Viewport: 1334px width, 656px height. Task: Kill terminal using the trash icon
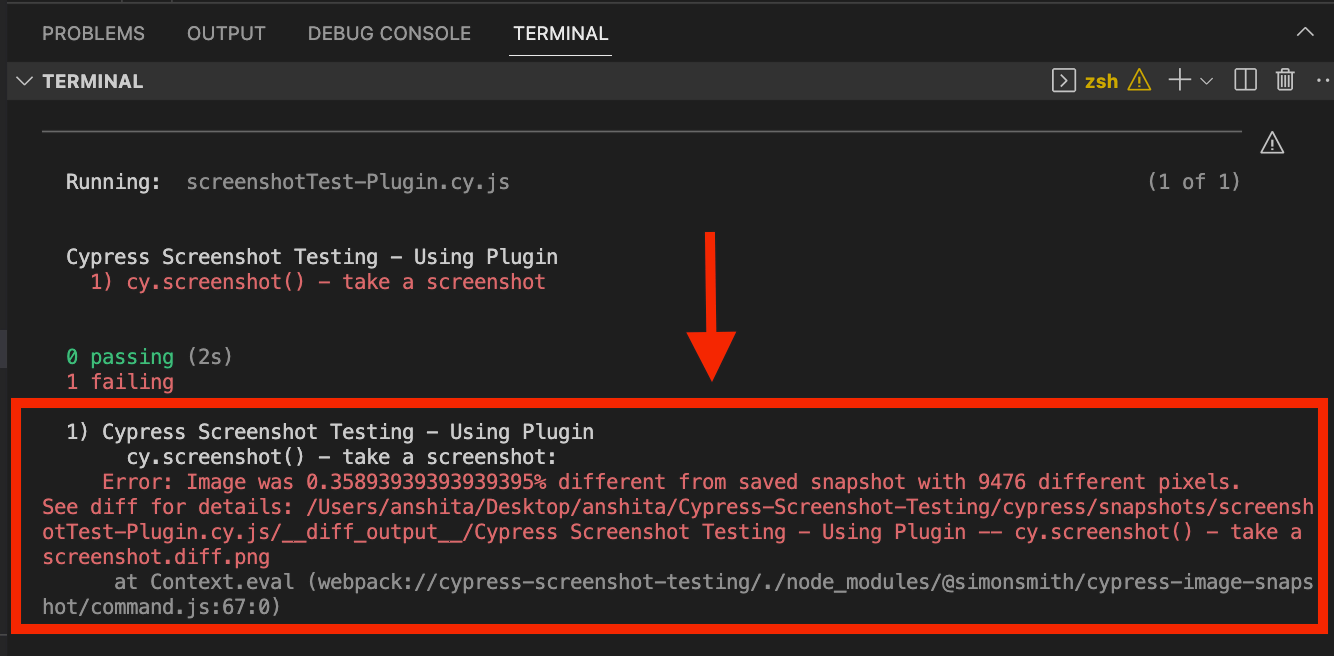[1285, 81]
